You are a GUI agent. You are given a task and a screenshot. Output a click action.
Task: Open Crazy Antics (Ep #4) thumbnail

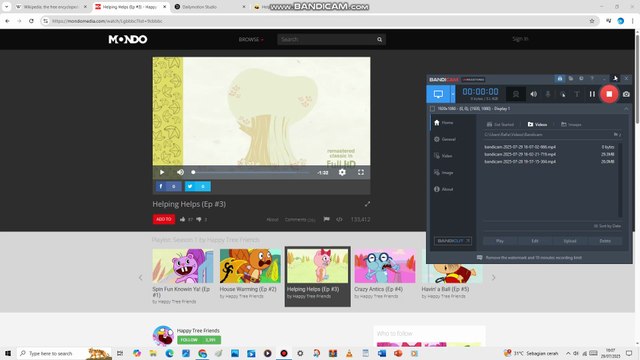pos(385,266)
